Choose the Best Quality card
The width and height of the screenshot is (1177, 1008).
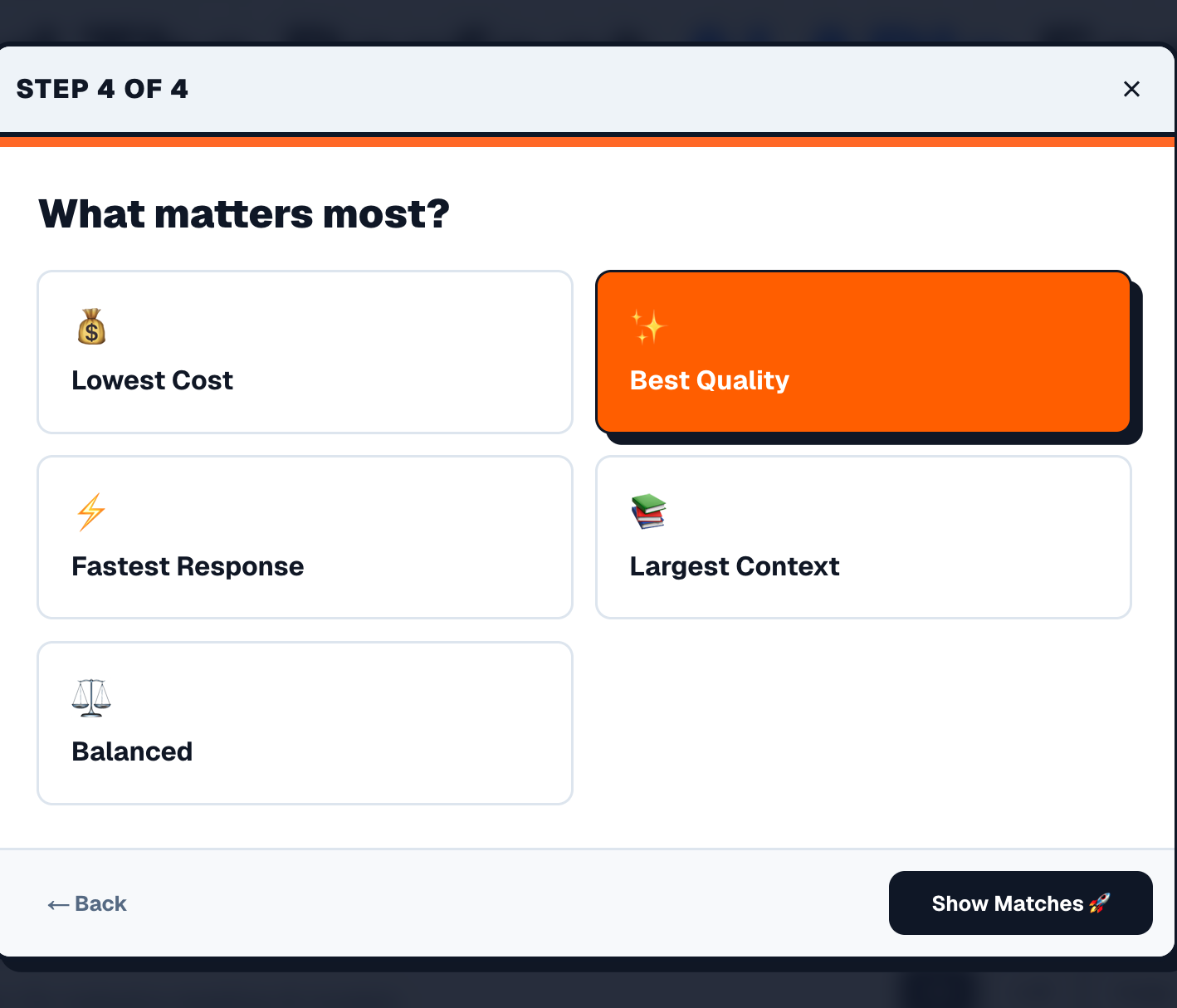click(863, 352)
